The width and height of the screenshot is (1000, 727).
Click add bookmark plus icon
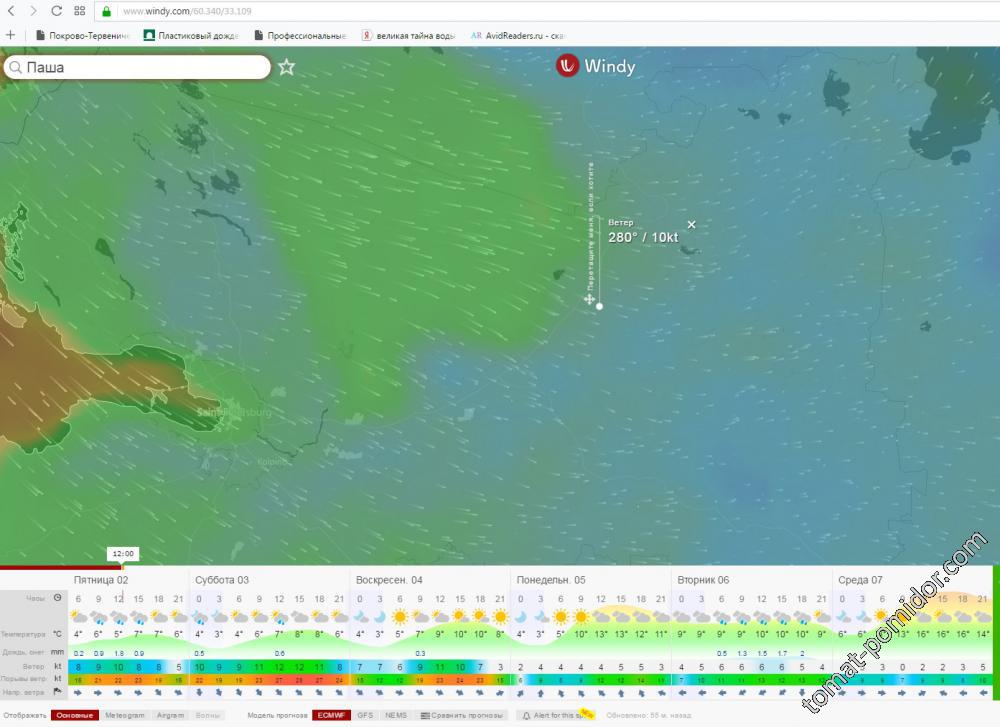click(x=10, y=35)
